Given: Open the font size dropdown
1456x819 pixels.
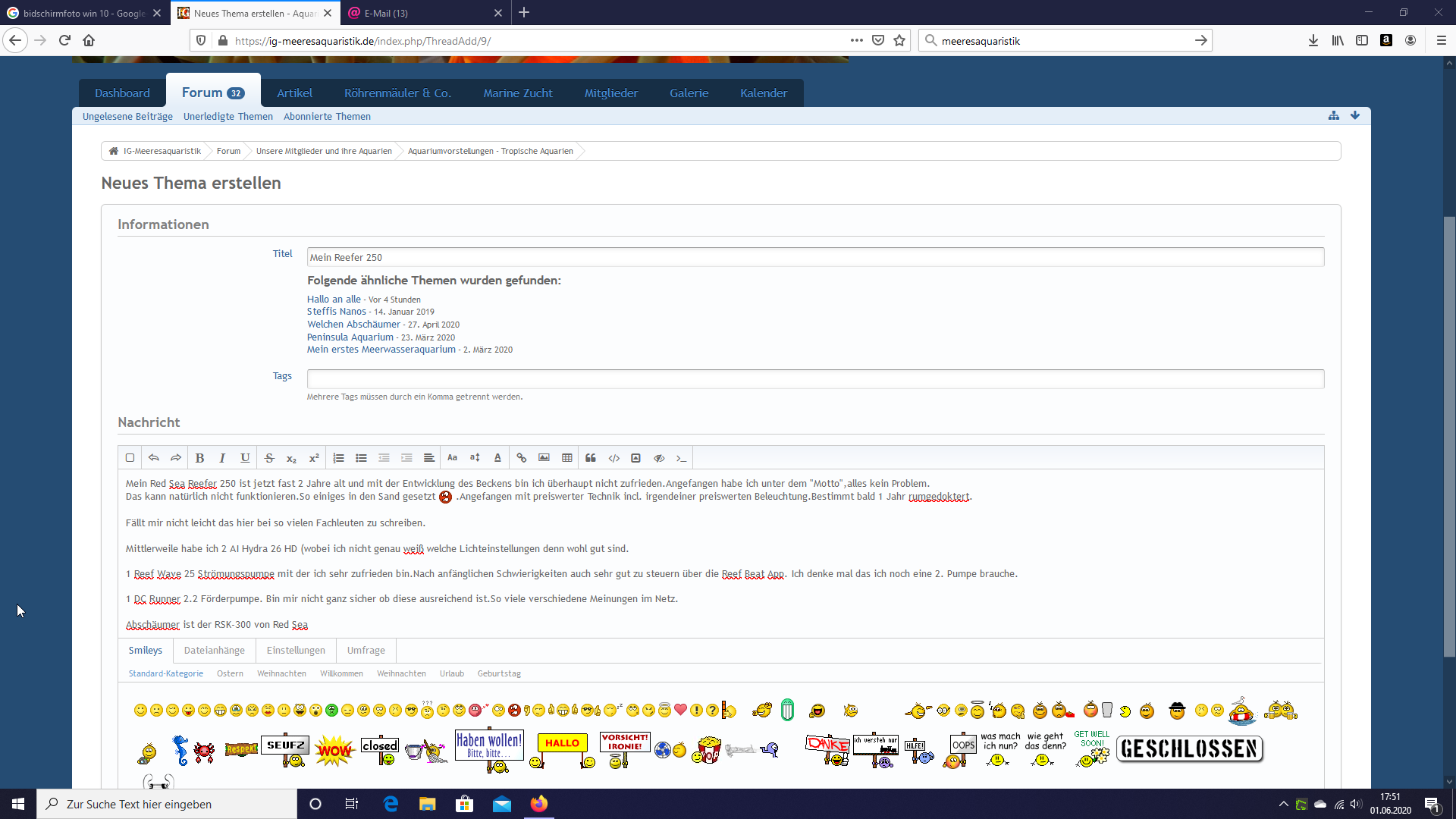Looking at the screenshot, I should 475,458.
